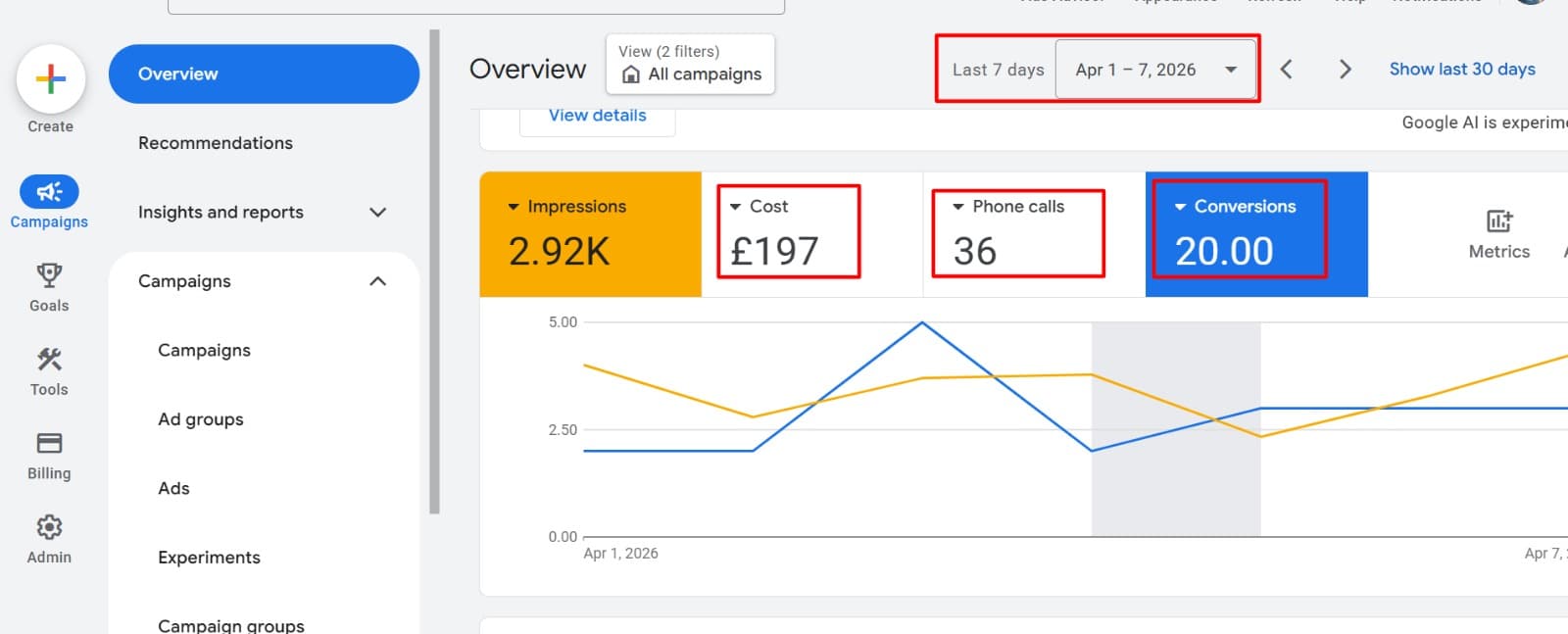Click the Apr 1, 2026 axis label
Viewport: 1568px width, 634px height.
pos(620,554)
